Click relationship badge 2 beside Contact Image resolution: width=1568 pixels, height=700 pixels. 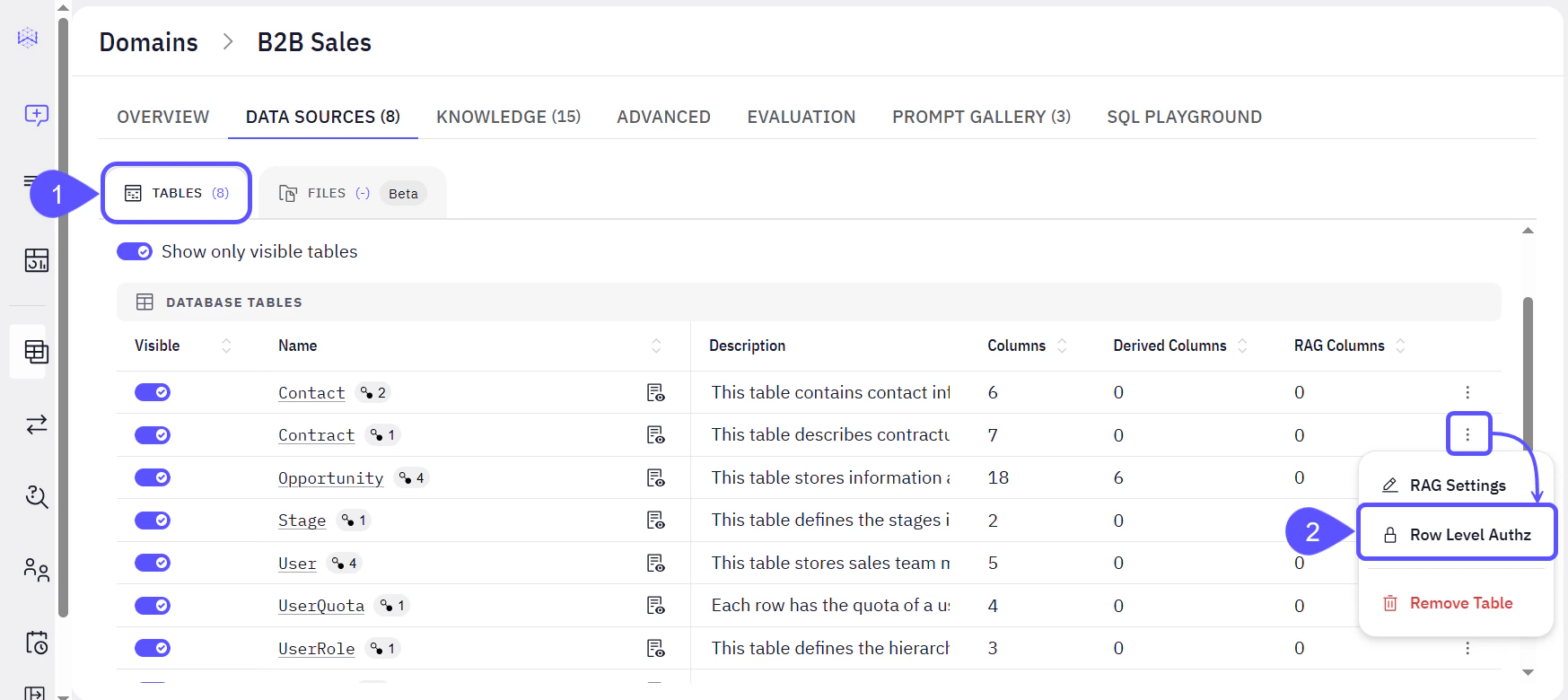[372, 392]
